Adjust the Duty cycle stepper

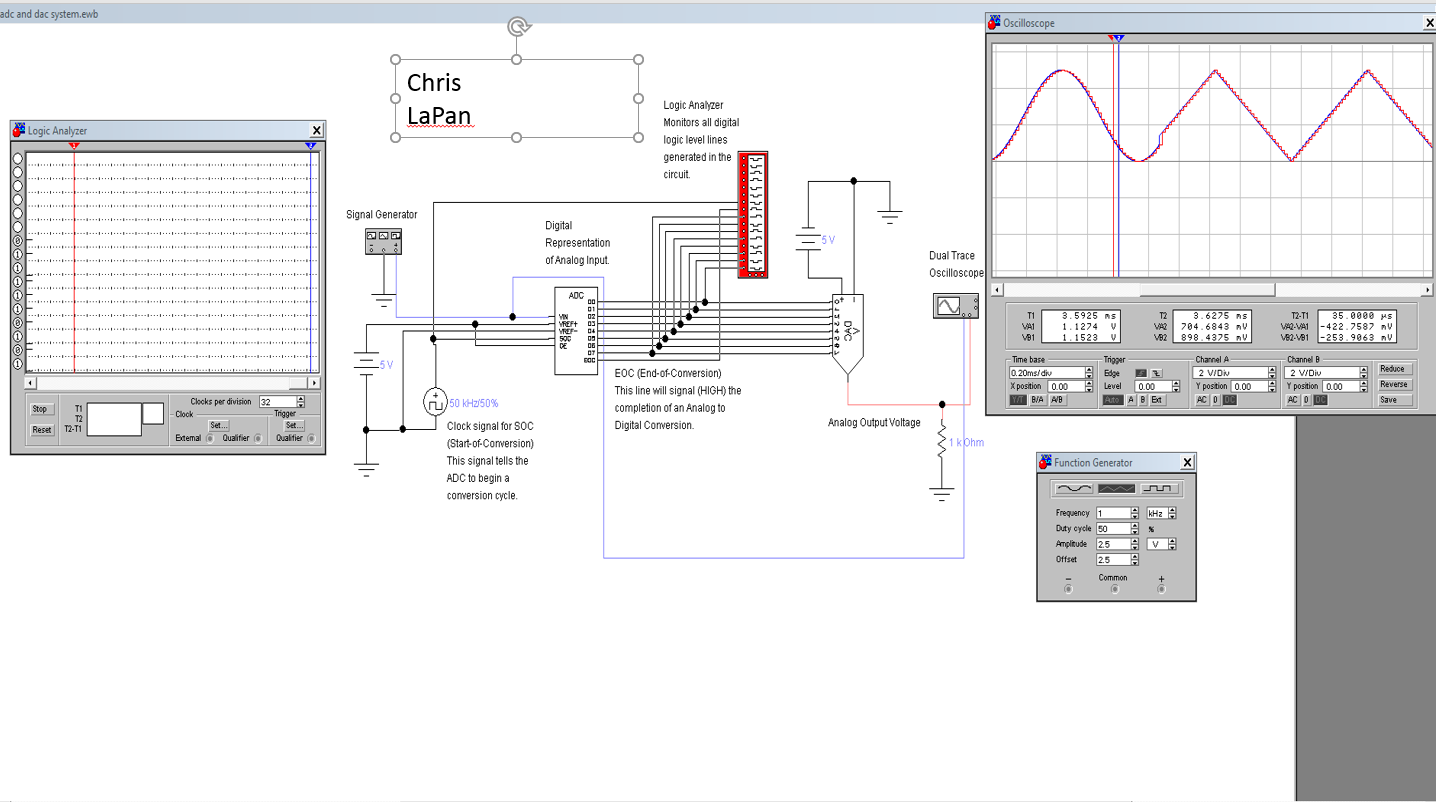coord(1135,528)
